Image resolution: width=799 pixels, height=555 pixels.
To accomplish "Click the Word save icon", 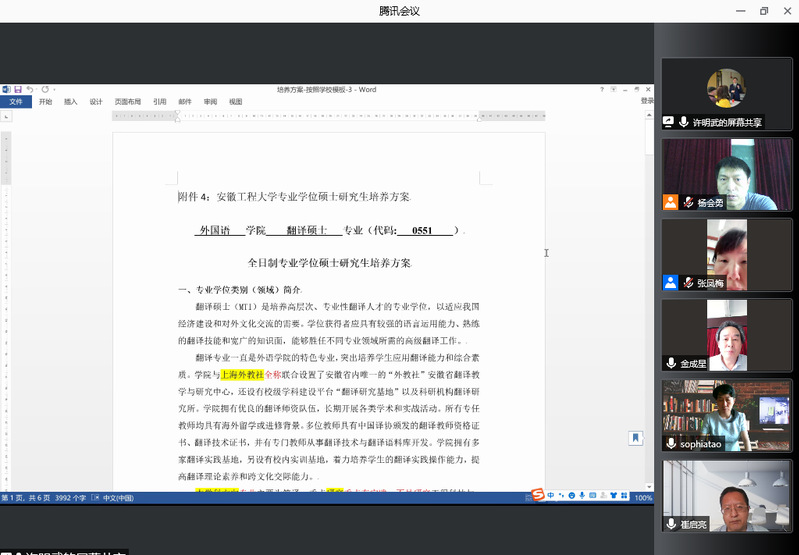I will [17, 90].
